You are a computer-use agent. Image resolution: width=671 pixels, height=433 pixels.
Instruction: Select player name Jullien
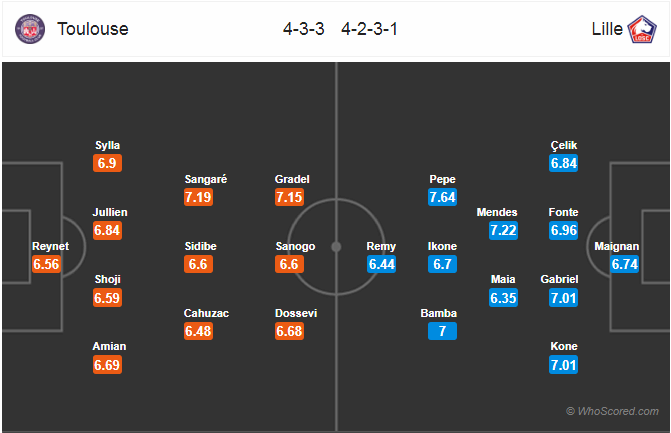point(110,212)
